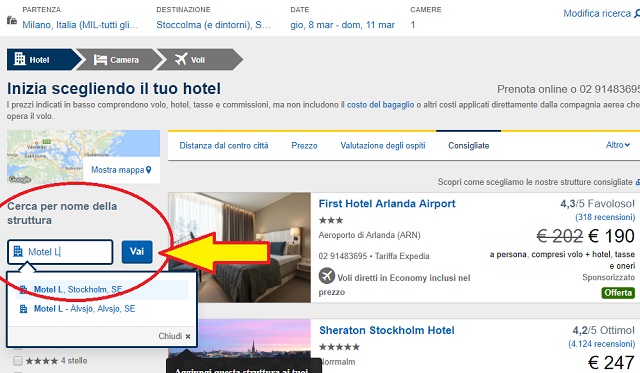
Task: Click the magnifier icon next to Modifica ricerca
Action: coord(637,13)
